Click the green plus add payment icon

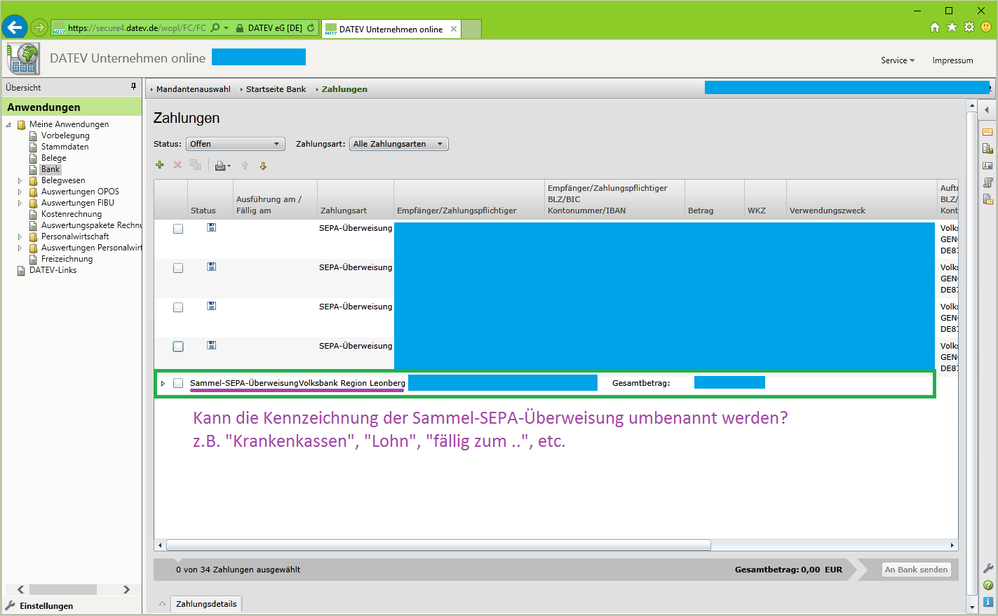pos(159,165)
